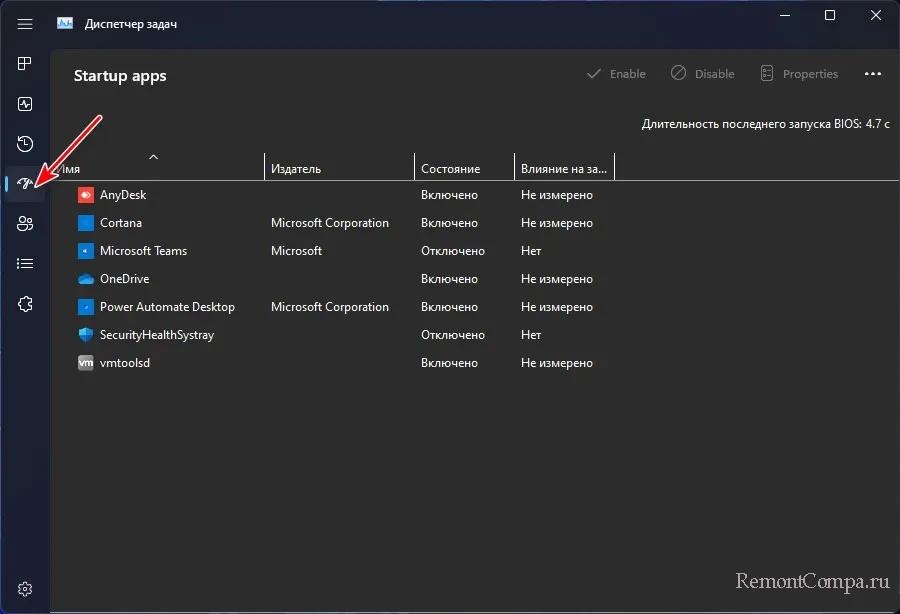Select the OneDrive row name

125,279
